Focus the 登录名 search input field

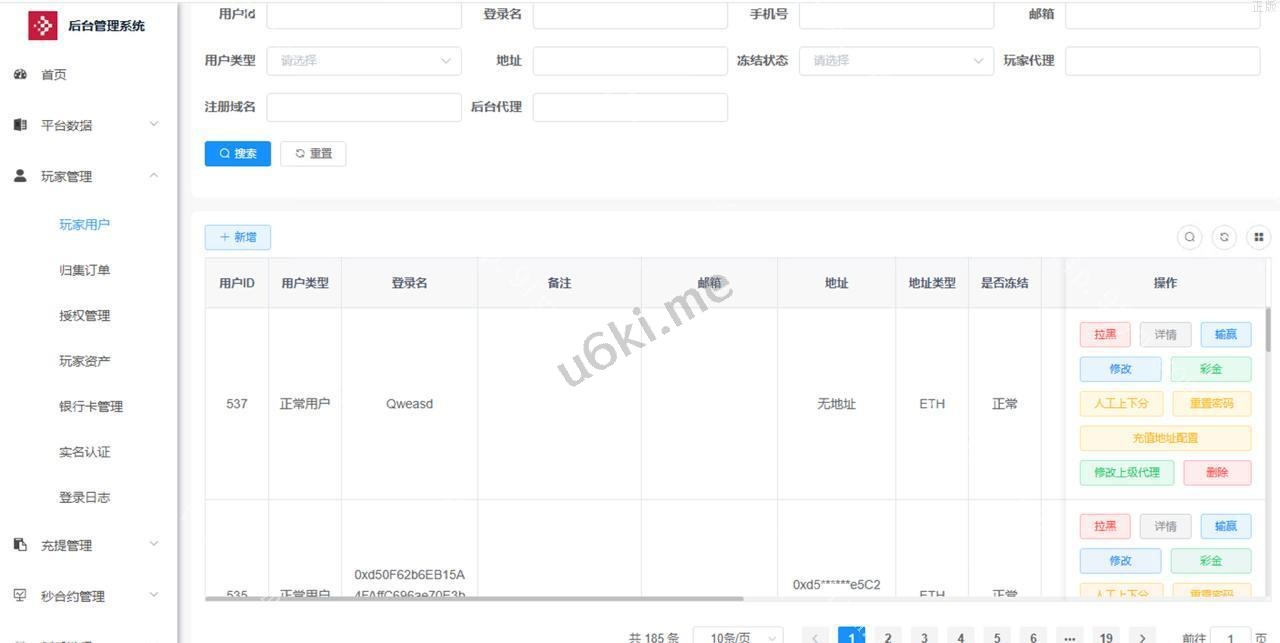(630, 15)
